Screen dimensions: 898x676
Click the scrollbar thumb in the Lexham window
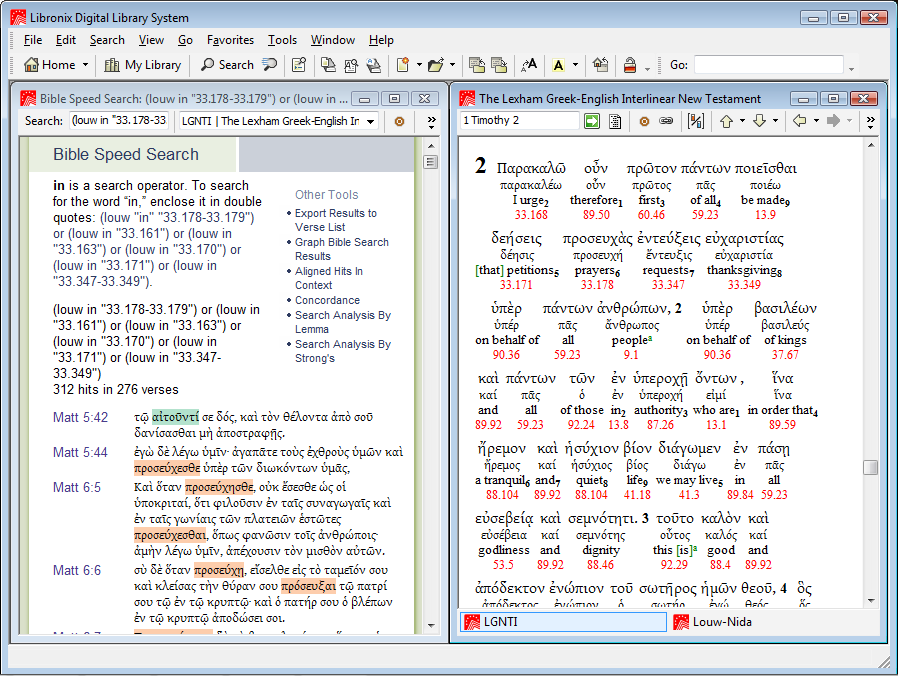871,467
